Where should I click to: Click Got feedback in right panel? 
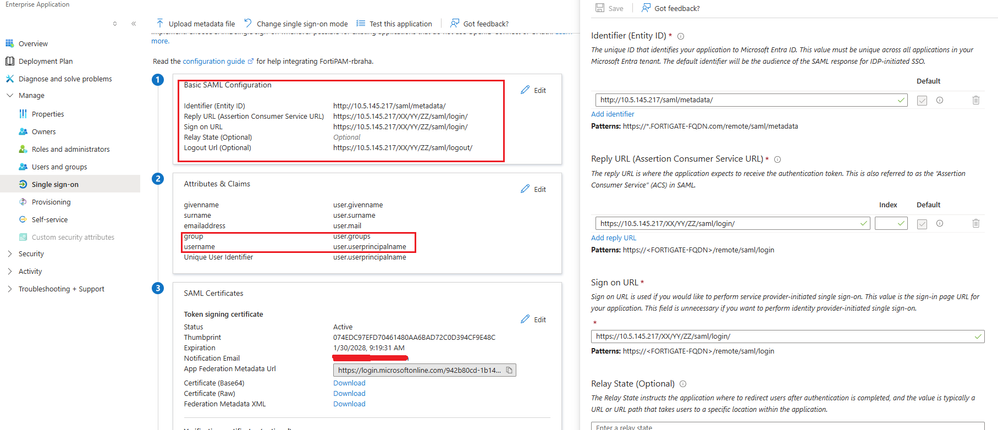point(671,8)
